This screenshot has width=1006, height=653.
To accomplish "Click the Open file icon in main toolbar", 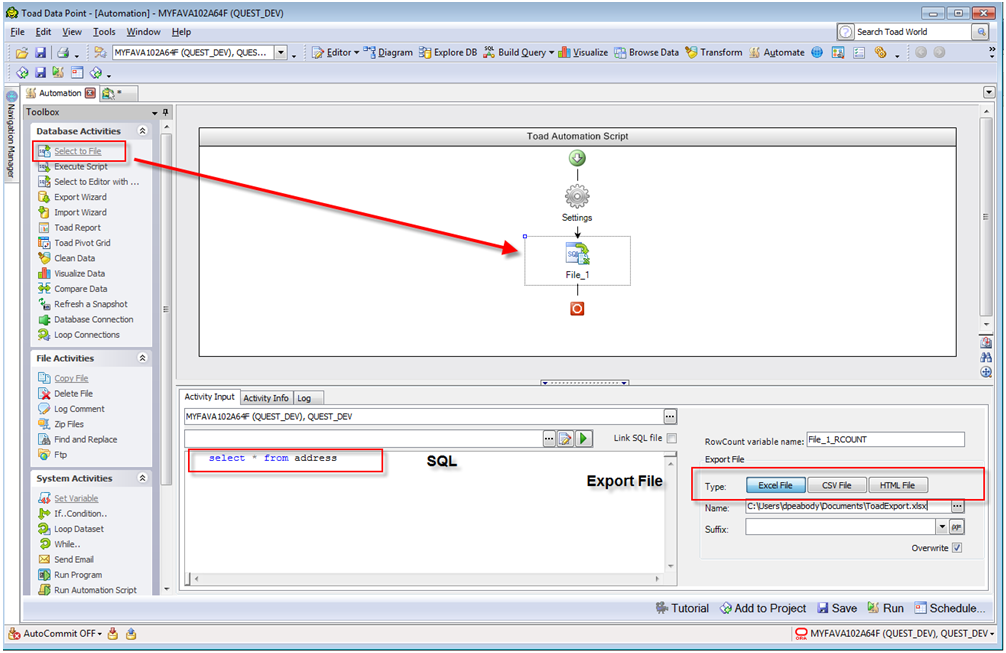I will click(x=22, y=53).
